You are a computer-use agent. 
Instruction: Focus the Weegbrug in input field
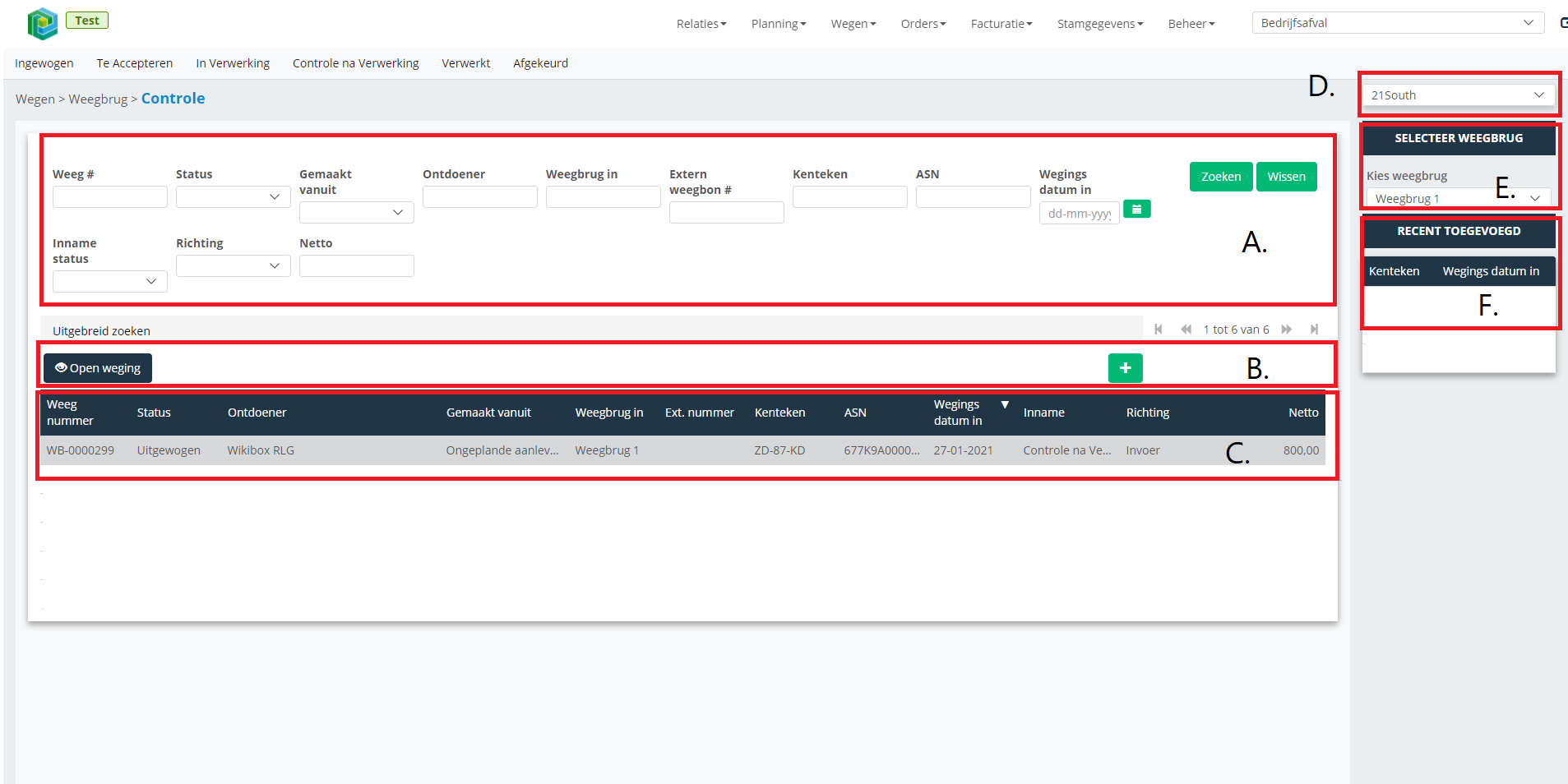[603, 196]
